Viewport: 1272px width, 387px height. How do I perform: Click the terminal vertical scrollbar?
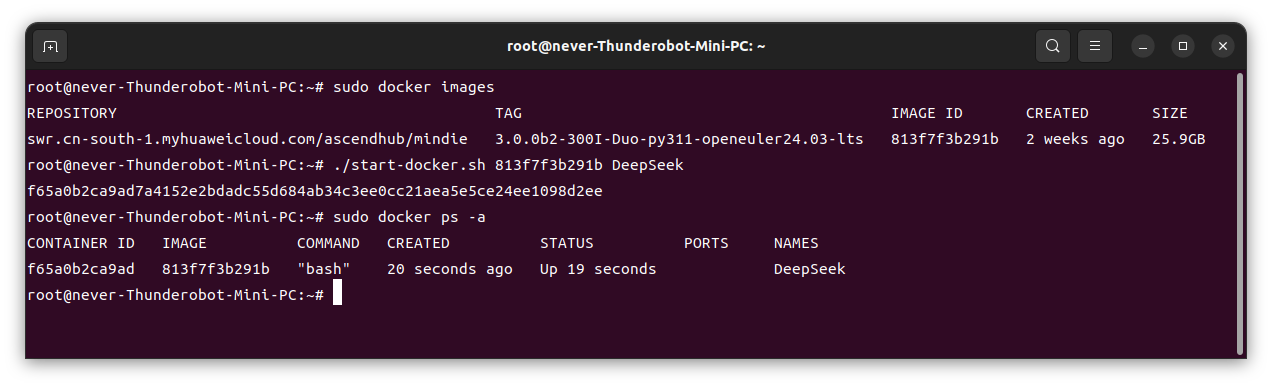pyautogui.click(x=1239, y=213)
